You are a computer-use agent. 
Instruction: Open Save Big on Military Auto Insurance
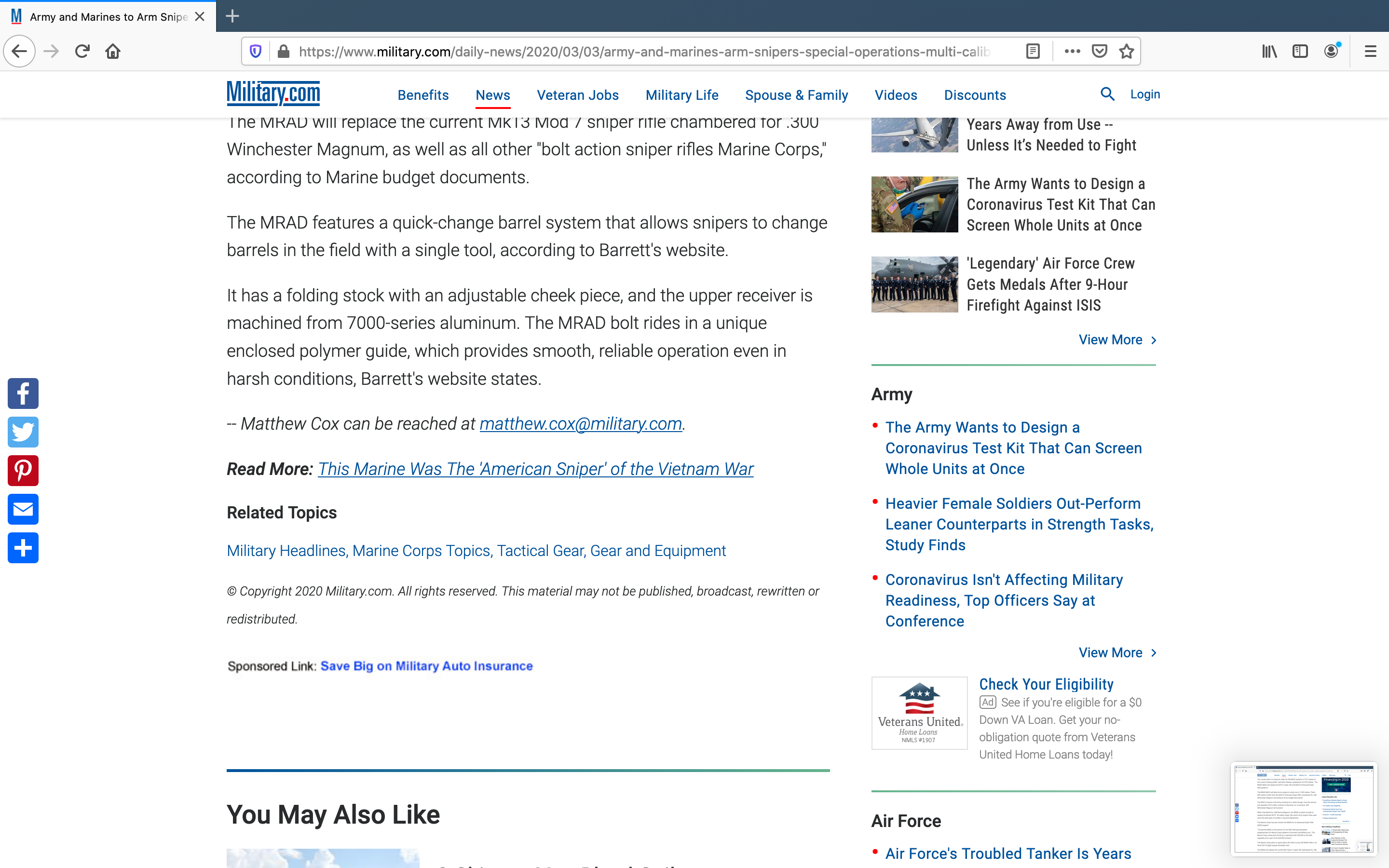tap(426, 666)
